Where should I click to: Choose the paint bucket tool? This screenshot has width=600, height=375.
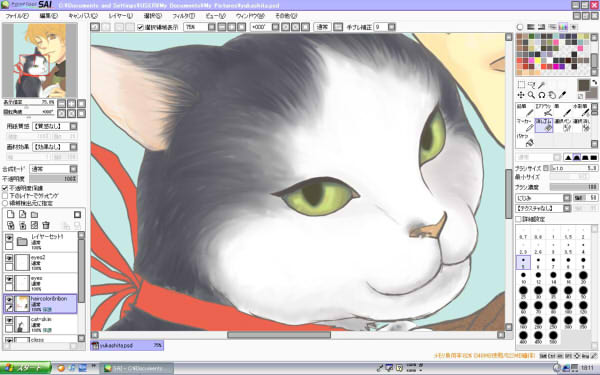525,140
